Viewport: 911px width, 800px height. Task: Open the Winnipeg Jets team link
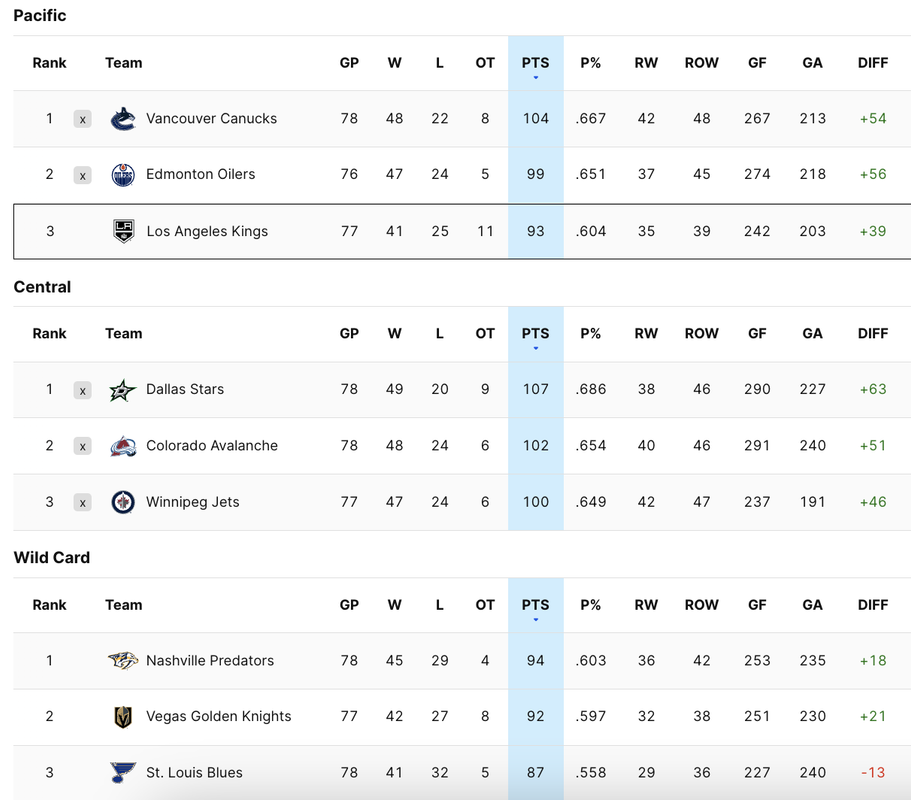coord(192,502)
